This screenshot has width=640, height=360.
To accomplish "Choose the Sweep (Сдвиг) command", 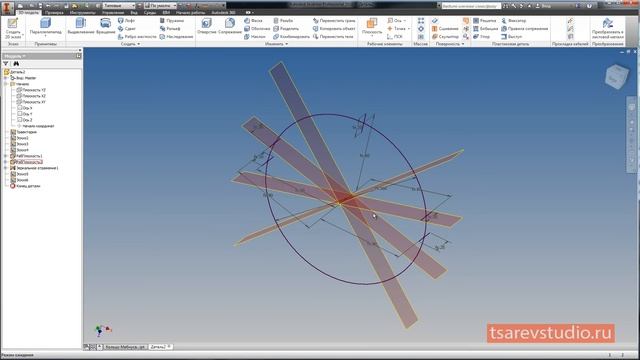I will pos(127,29).
